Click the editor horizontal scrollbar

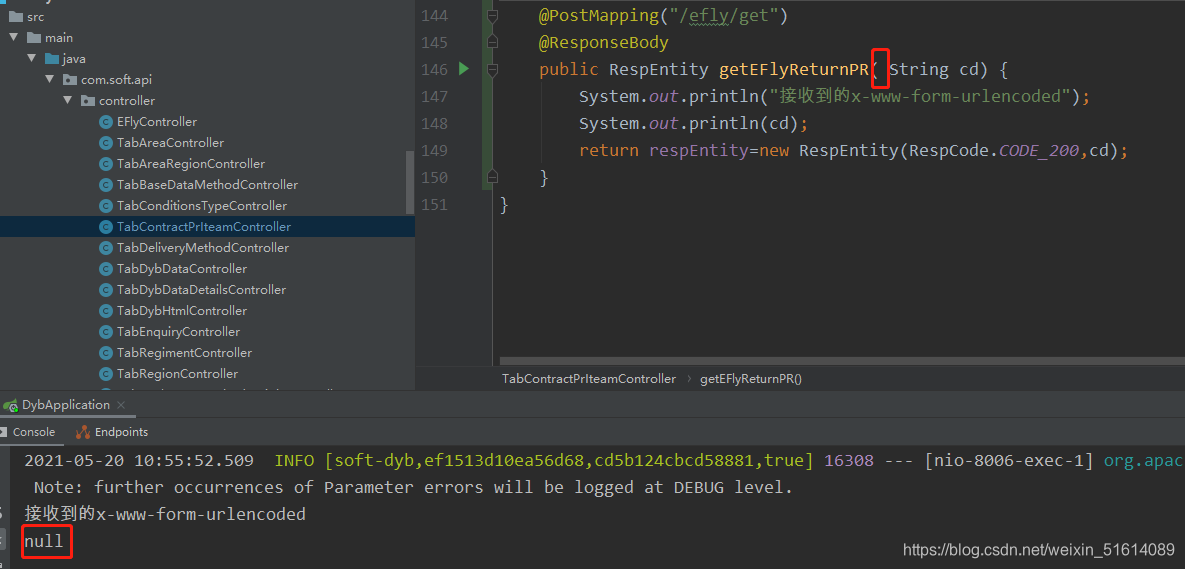(842, 362)
